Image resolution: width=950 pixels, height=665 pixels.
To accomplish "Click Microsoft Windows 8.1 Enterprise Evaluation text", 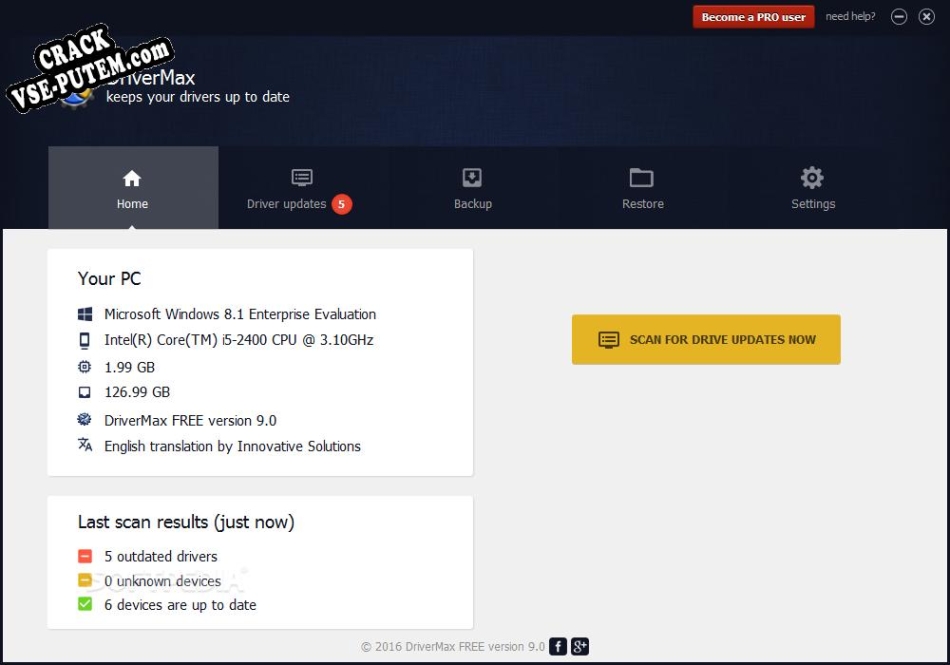I will coord(240,314).
